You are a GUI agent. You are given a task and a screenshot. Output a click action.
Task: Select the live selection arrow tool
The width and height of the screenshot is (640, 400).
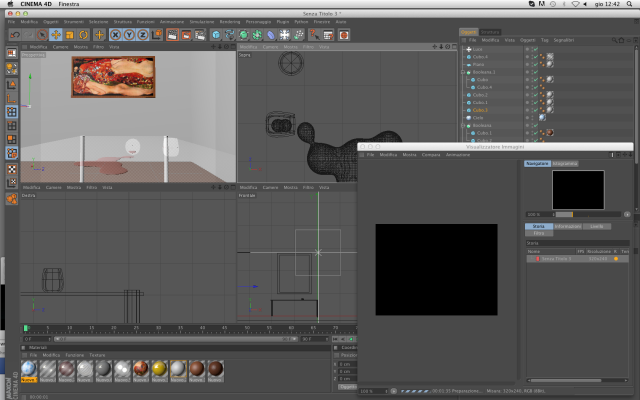[42, 35]
